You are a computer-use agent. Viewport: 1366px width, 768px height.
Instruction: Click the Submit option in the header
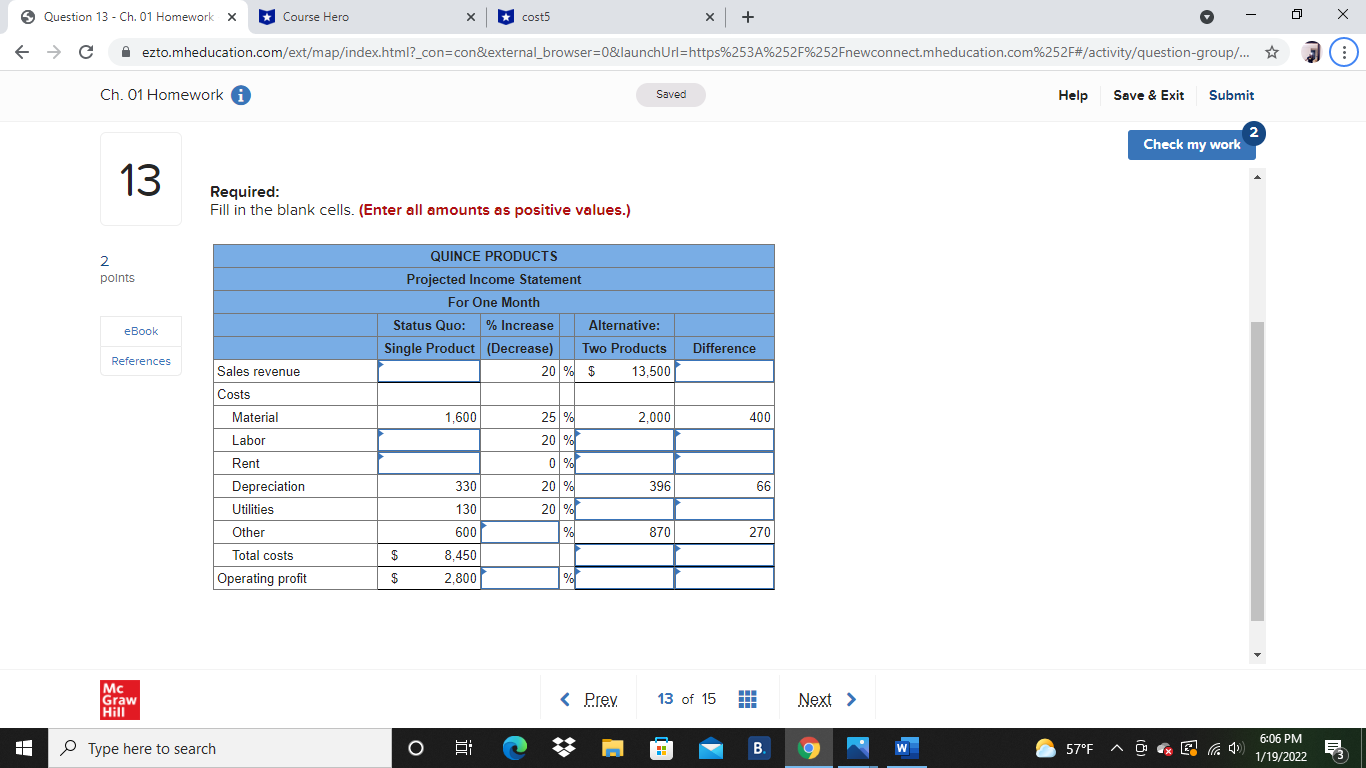pos(1231,95)
